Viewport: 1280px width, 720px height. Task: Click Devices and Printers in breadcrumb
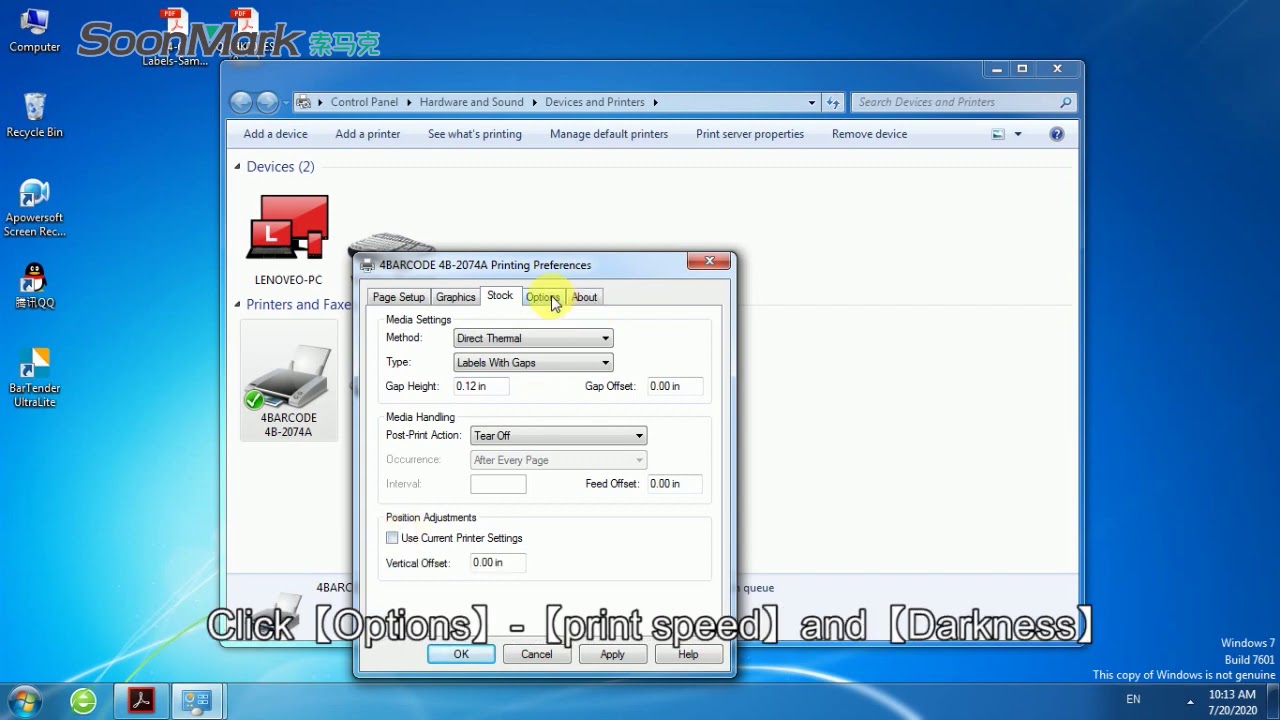point(595,102)
